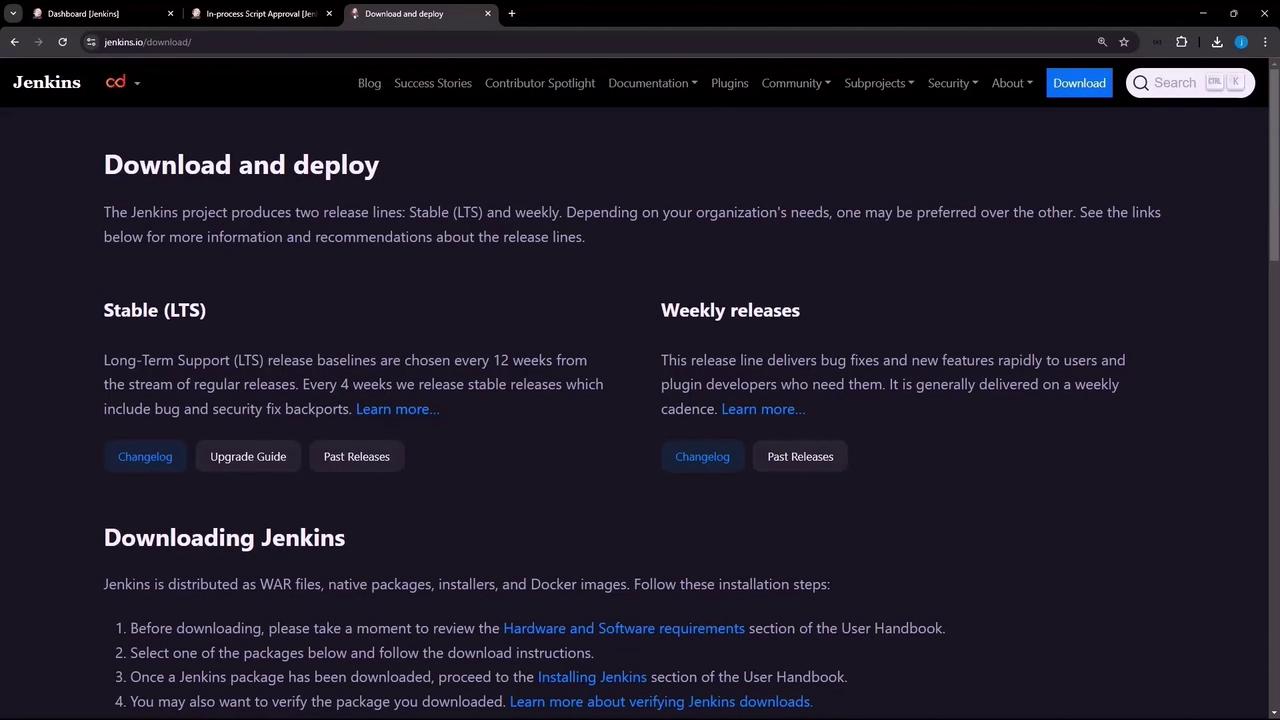1280x720 pixels.
Task: Open a new browser tab
Action: (x=512, y=13)
